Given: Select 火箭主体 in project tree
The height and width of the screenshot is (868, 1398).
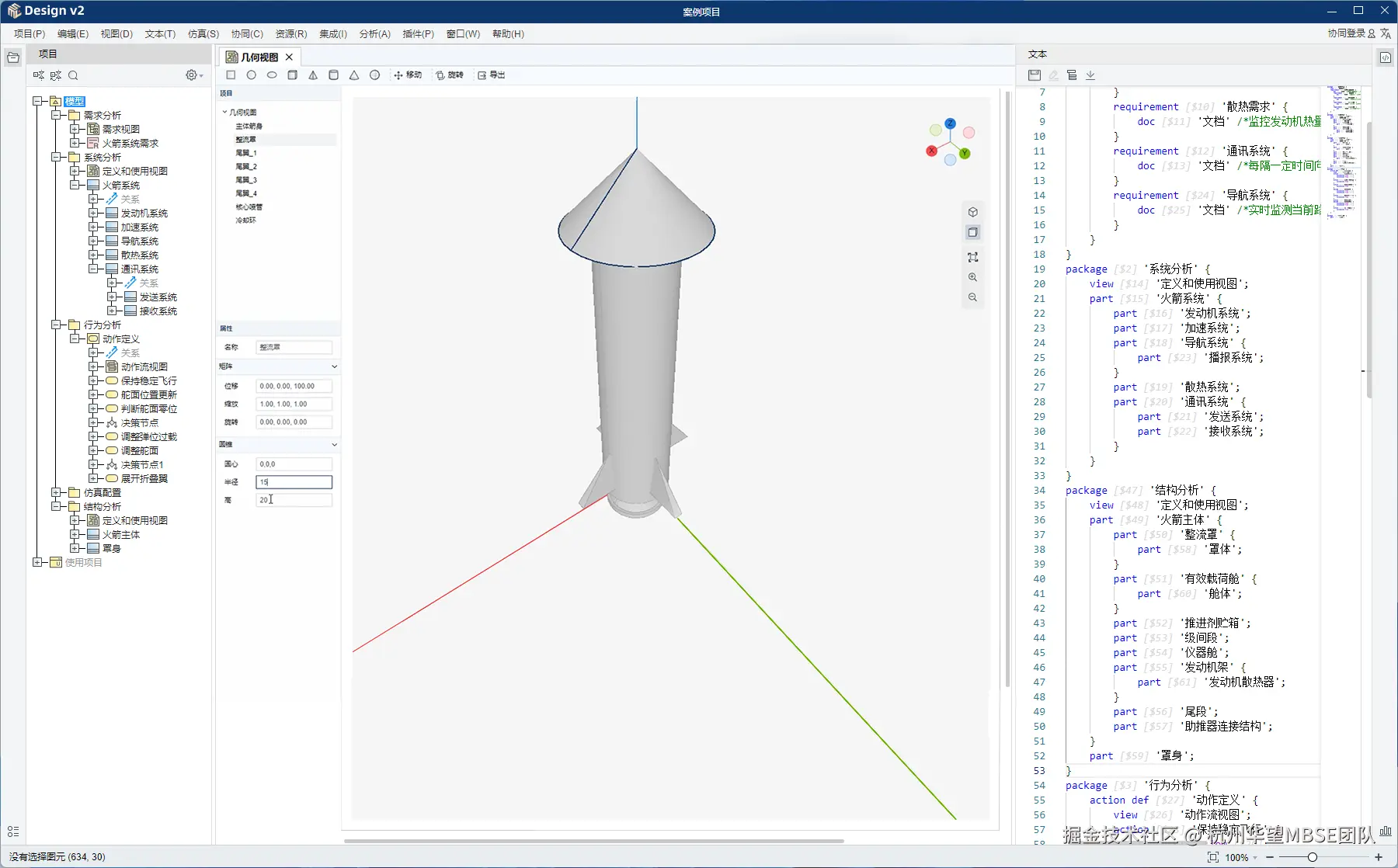Looking at the screenshot, I should click(121, 535).
